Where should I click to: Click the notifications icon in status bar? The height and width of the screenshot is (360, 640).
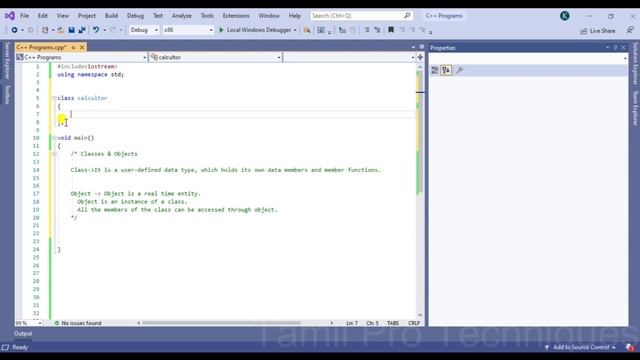coord(631,347)
